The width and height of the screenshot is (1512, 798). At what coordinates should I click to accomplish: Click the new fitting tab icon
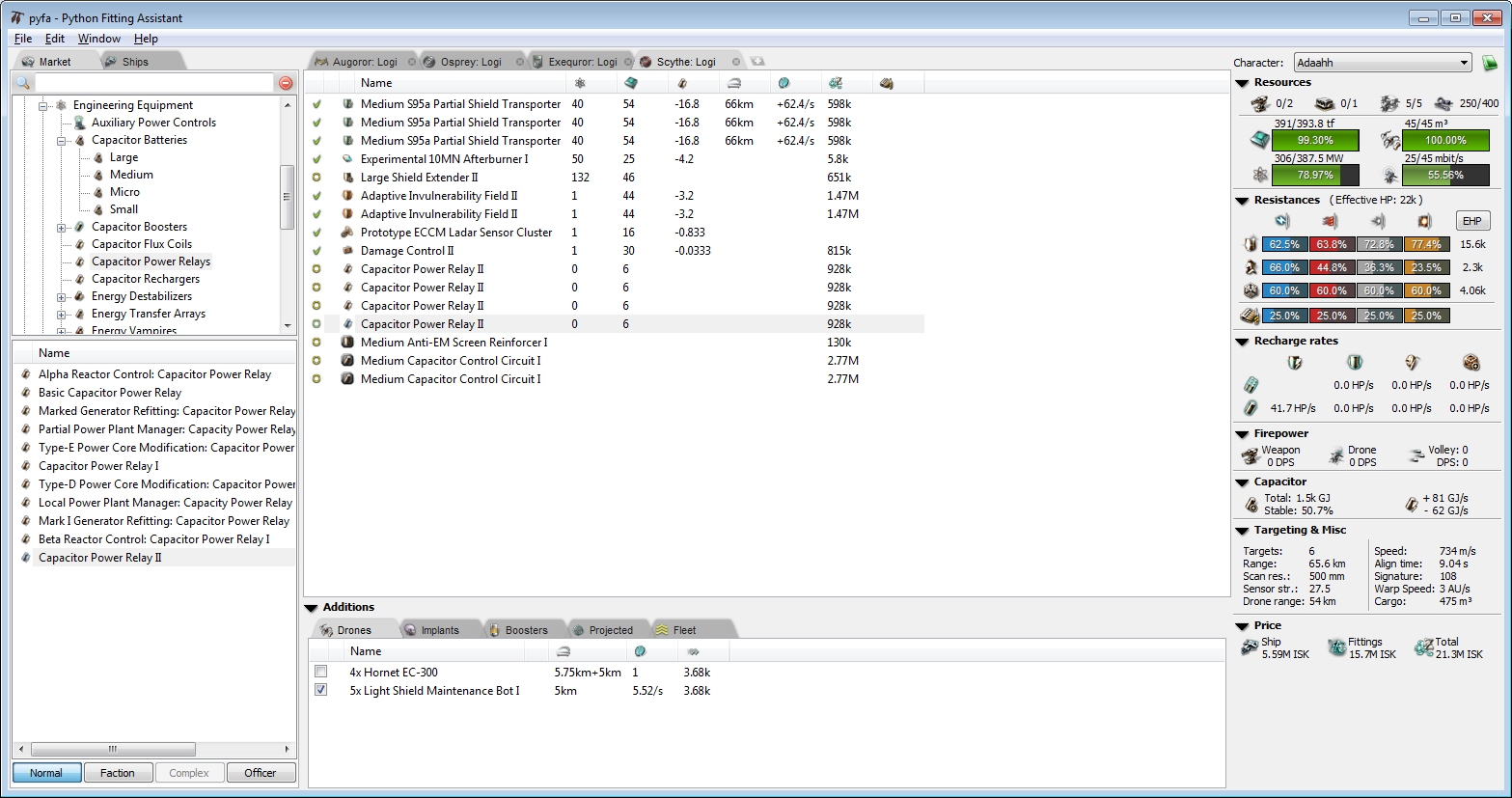[757, 62]
